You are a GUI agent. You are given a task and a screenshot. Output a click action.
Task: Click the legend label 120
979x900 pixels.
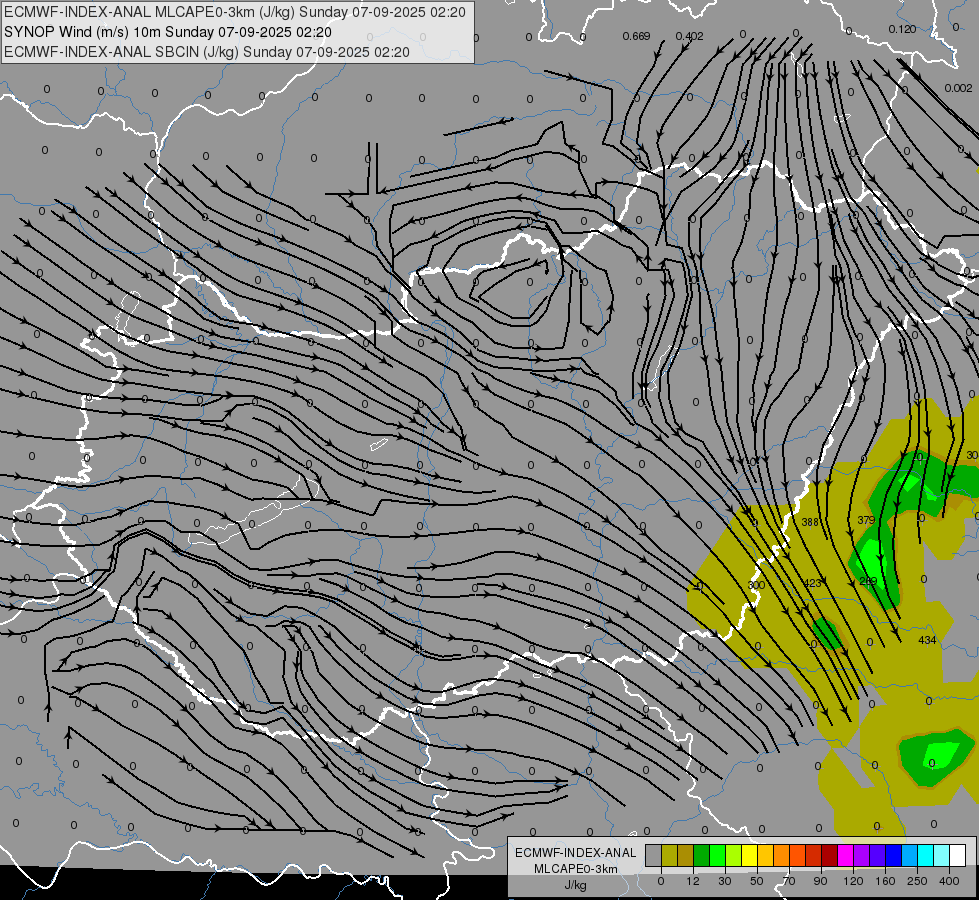point(854,881)
